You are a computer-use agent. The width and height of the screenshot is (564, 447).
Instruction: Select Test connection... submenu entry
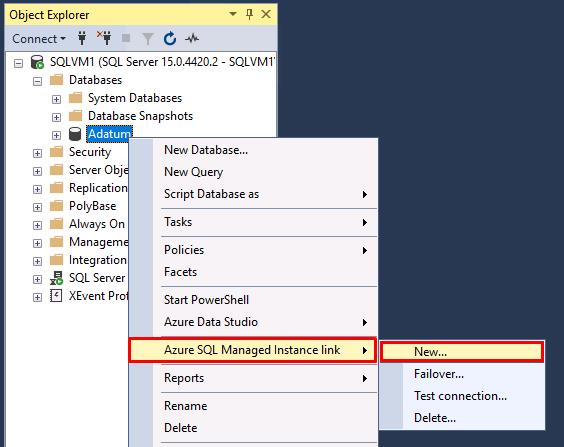pyautogui.click(x=460, y=396)
